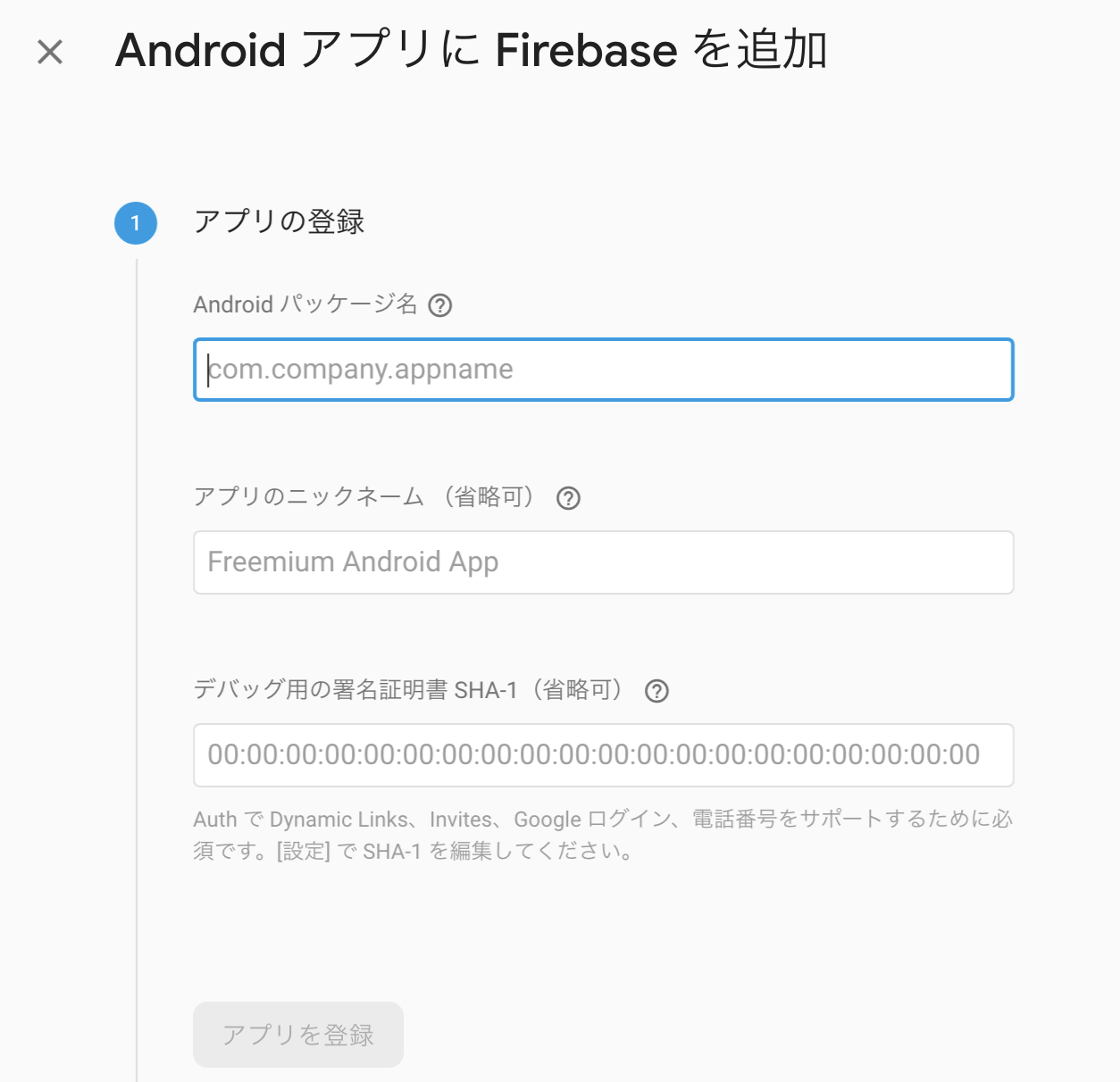Screen dimensions: 1120x1082
Task: Click the アプリを登録 button
Action: coord(298,1035)
